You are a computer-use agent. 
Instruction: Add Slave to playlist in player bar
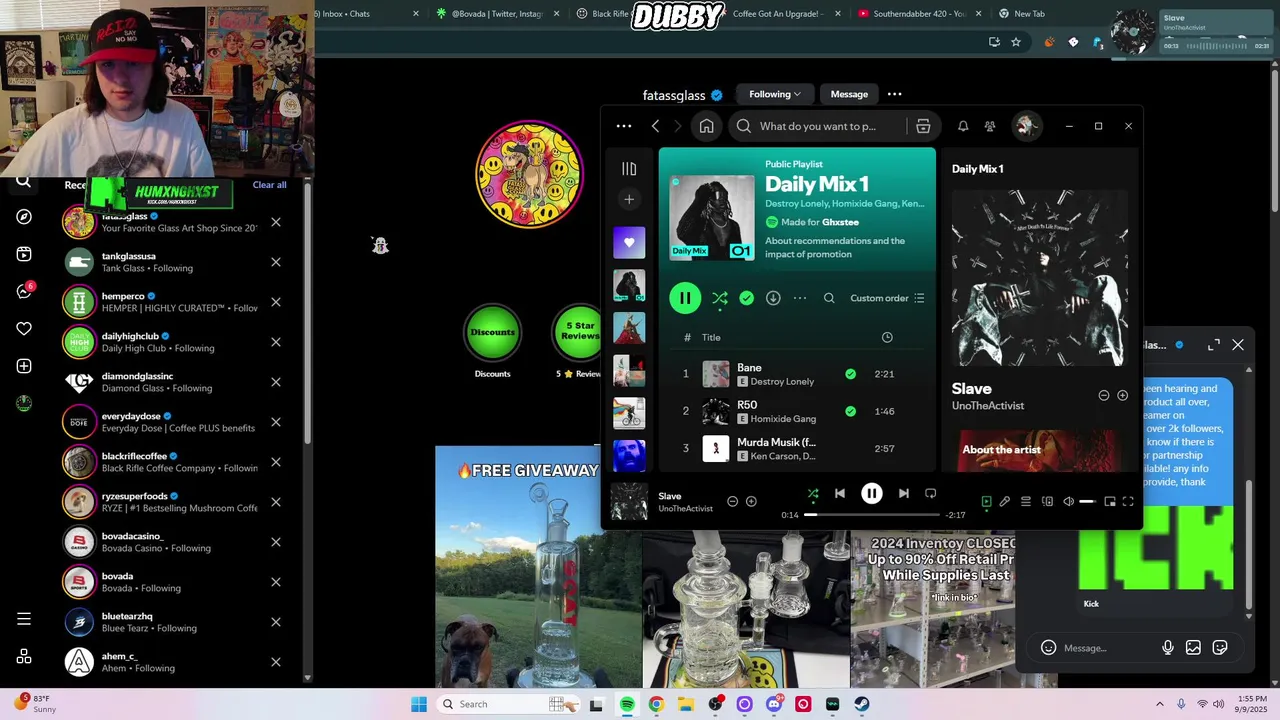click(751, 502)
